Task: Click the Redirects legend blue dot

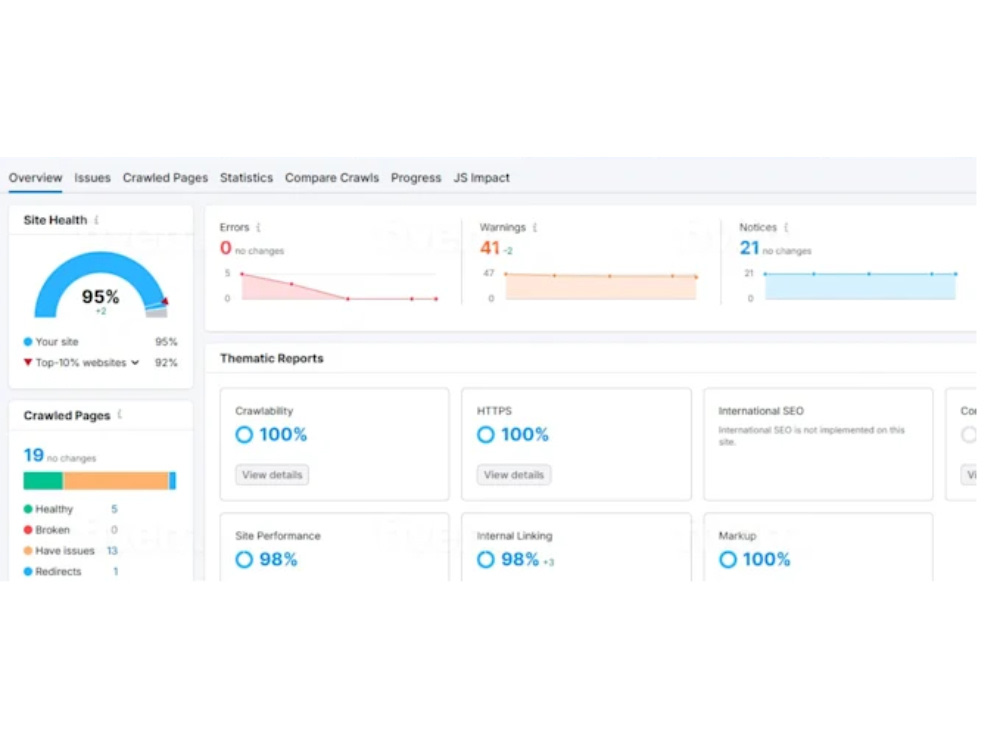Action: click(x=28, y=572)
